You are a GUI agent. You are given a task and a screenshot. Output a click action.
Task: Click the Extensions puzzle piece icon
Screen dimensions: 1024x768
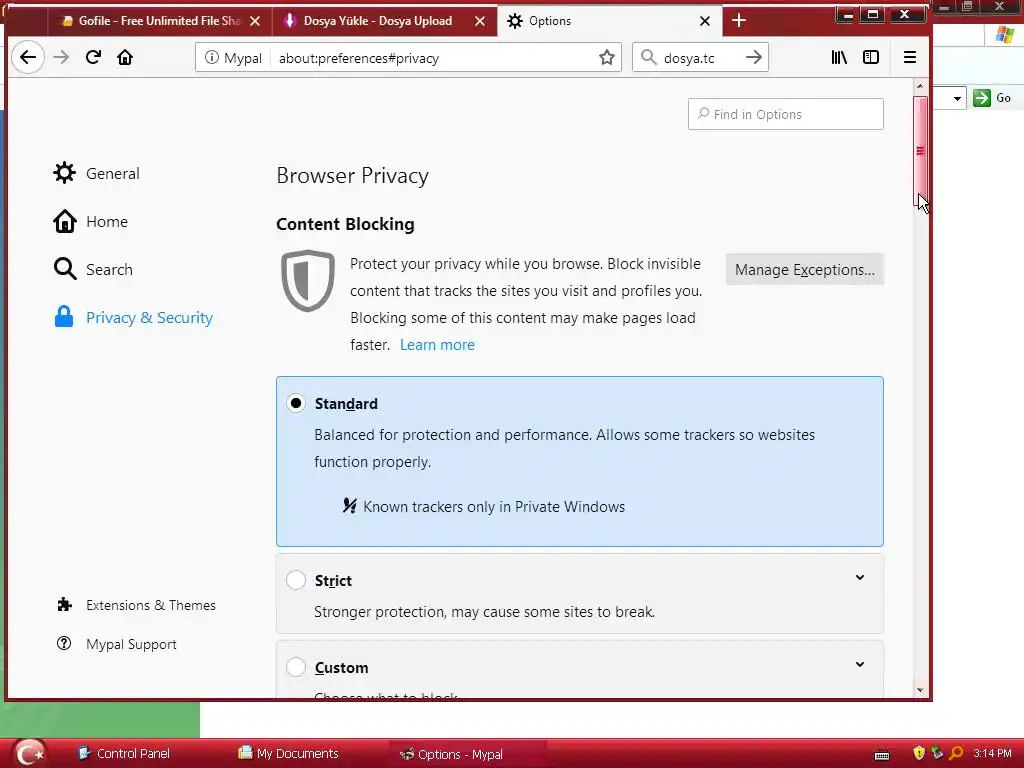click(x=64, y=605)
